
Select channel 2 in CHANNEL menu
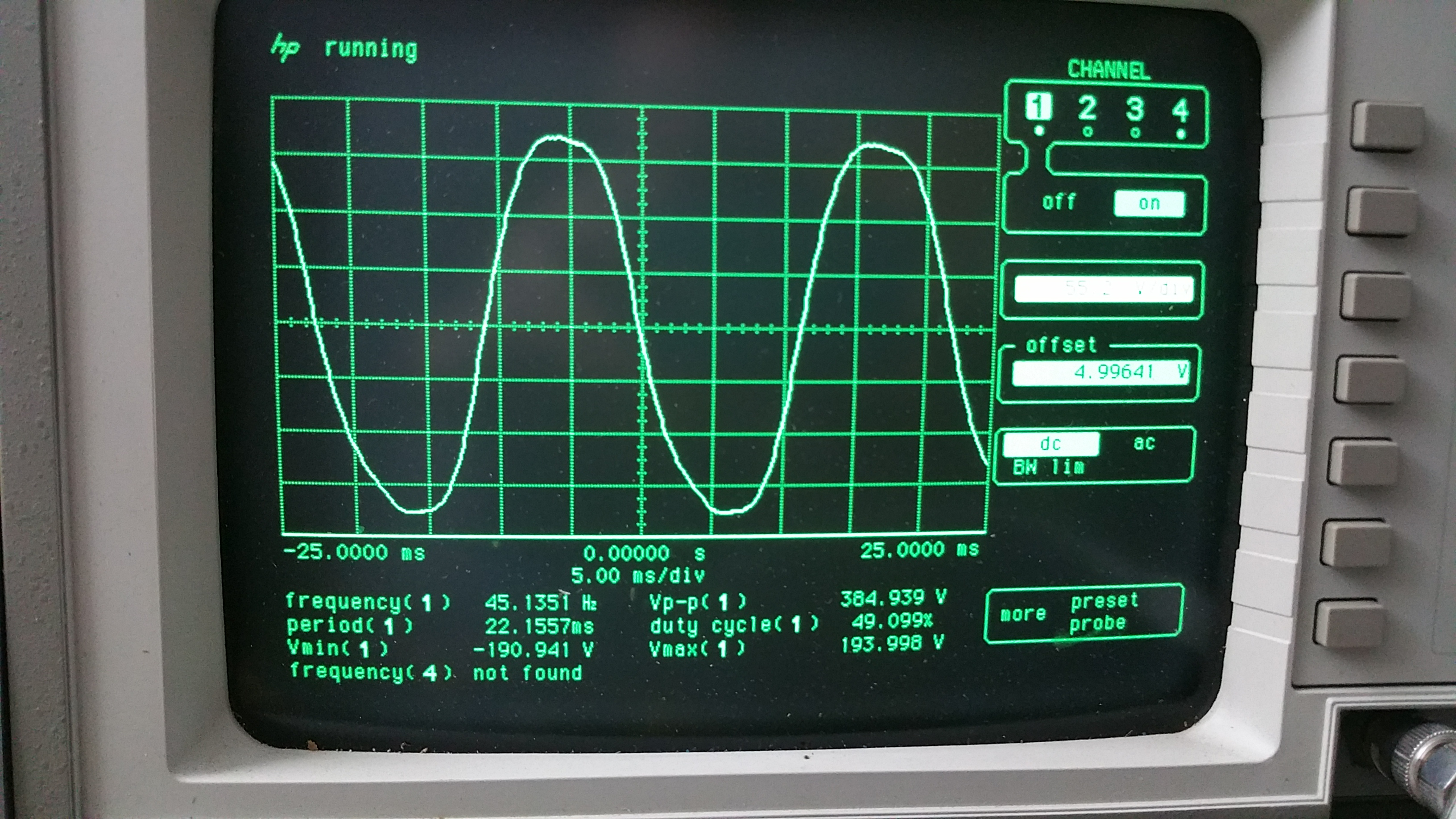(x=1087, y=108)
